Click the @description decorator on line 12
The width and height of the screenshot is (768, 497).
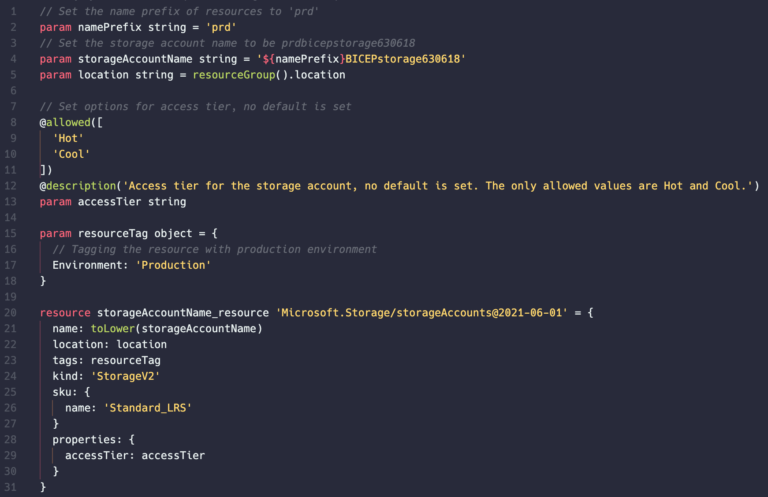78,186
